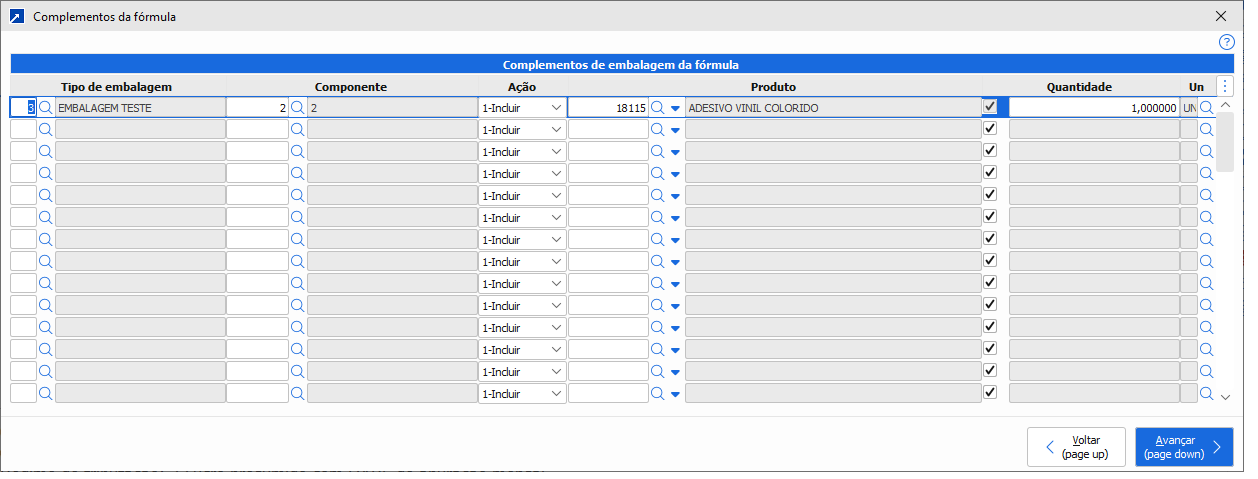Viewport: 1258px width, 479px height.
Task: Click unit lookup magnifier in first row
Action: 1206,107
